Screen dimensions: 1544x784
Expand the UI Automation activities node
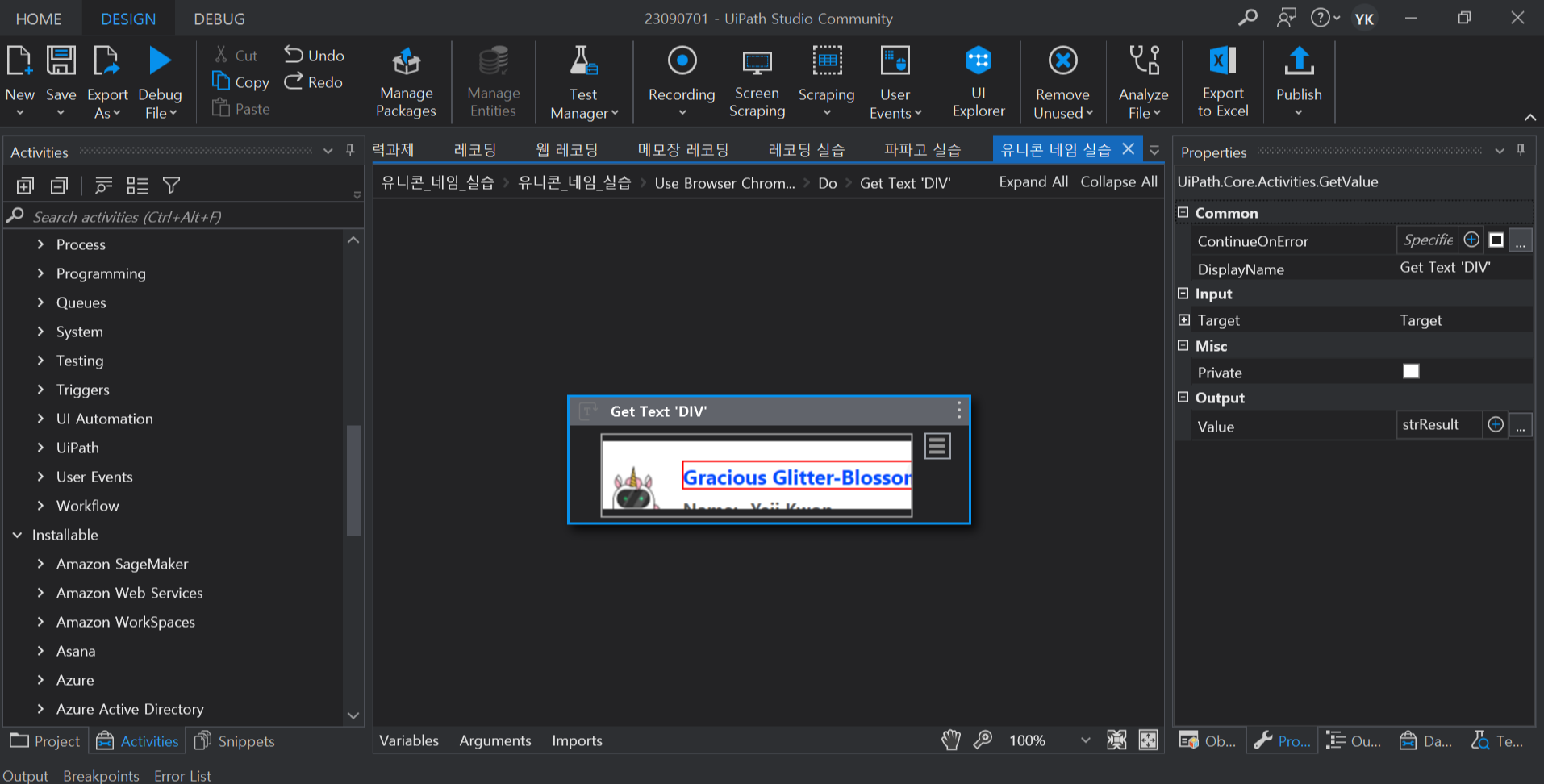(40, 418)
